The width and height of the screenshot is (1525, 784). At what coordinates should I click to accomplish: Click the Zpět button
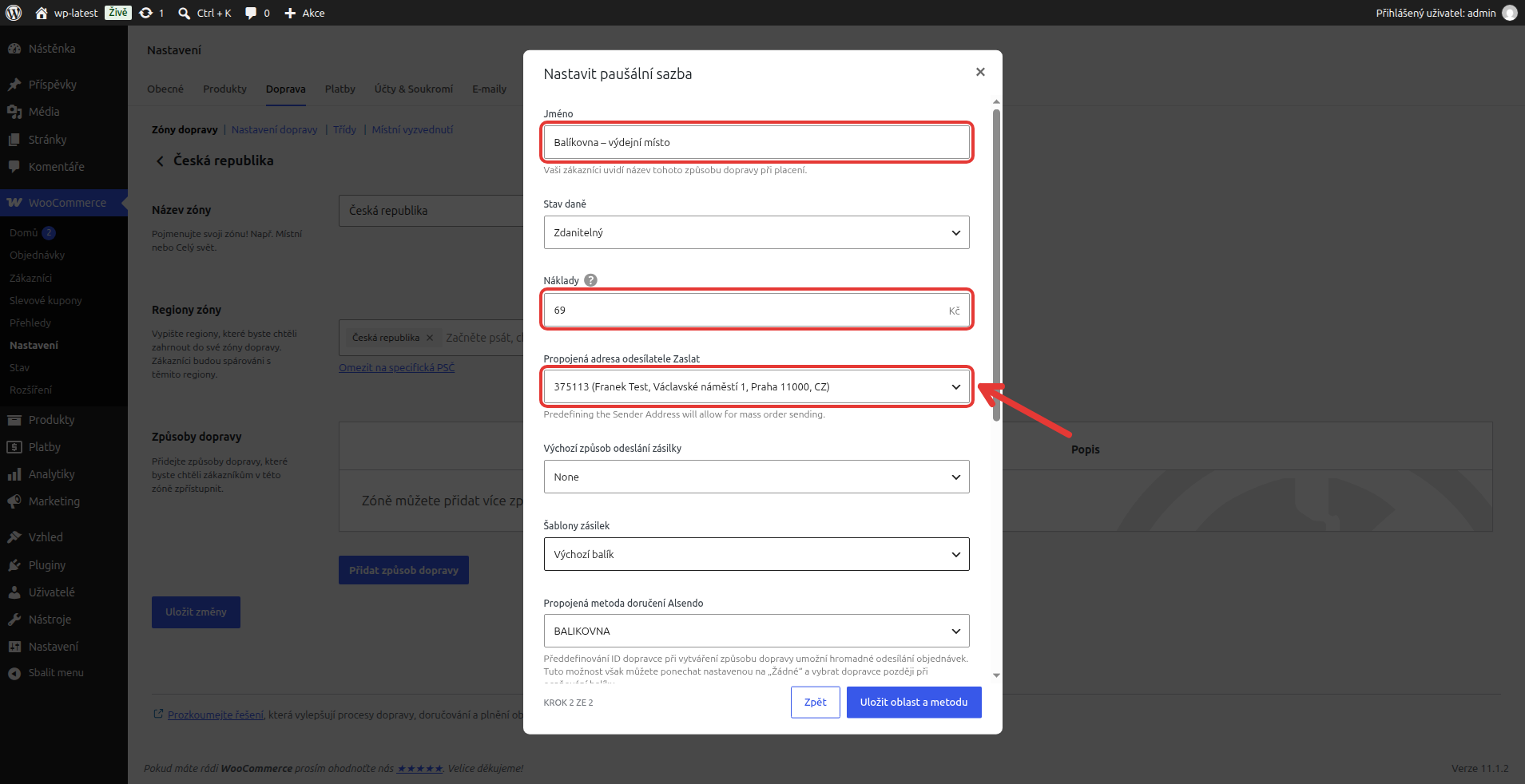pyautogui.click(x=816, y=703)
